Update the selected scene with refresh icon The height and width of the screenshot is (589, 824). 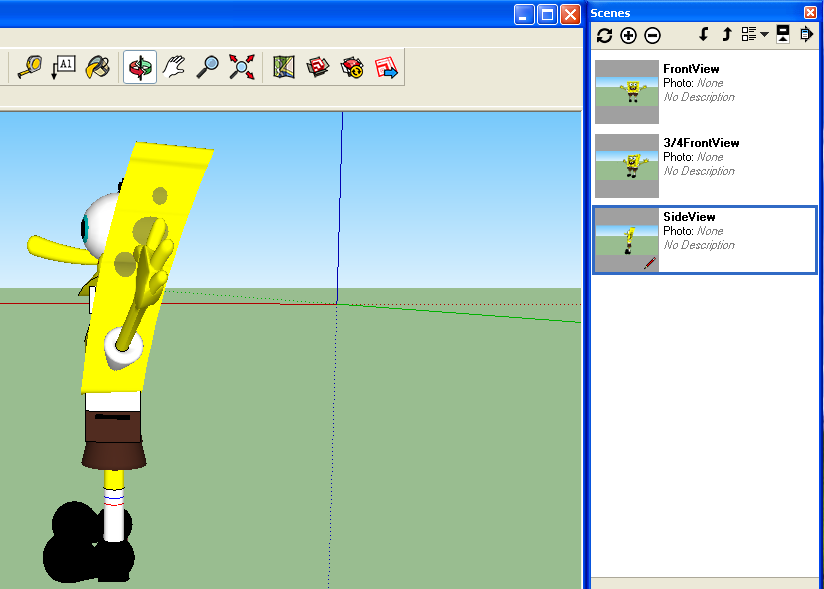604,36
